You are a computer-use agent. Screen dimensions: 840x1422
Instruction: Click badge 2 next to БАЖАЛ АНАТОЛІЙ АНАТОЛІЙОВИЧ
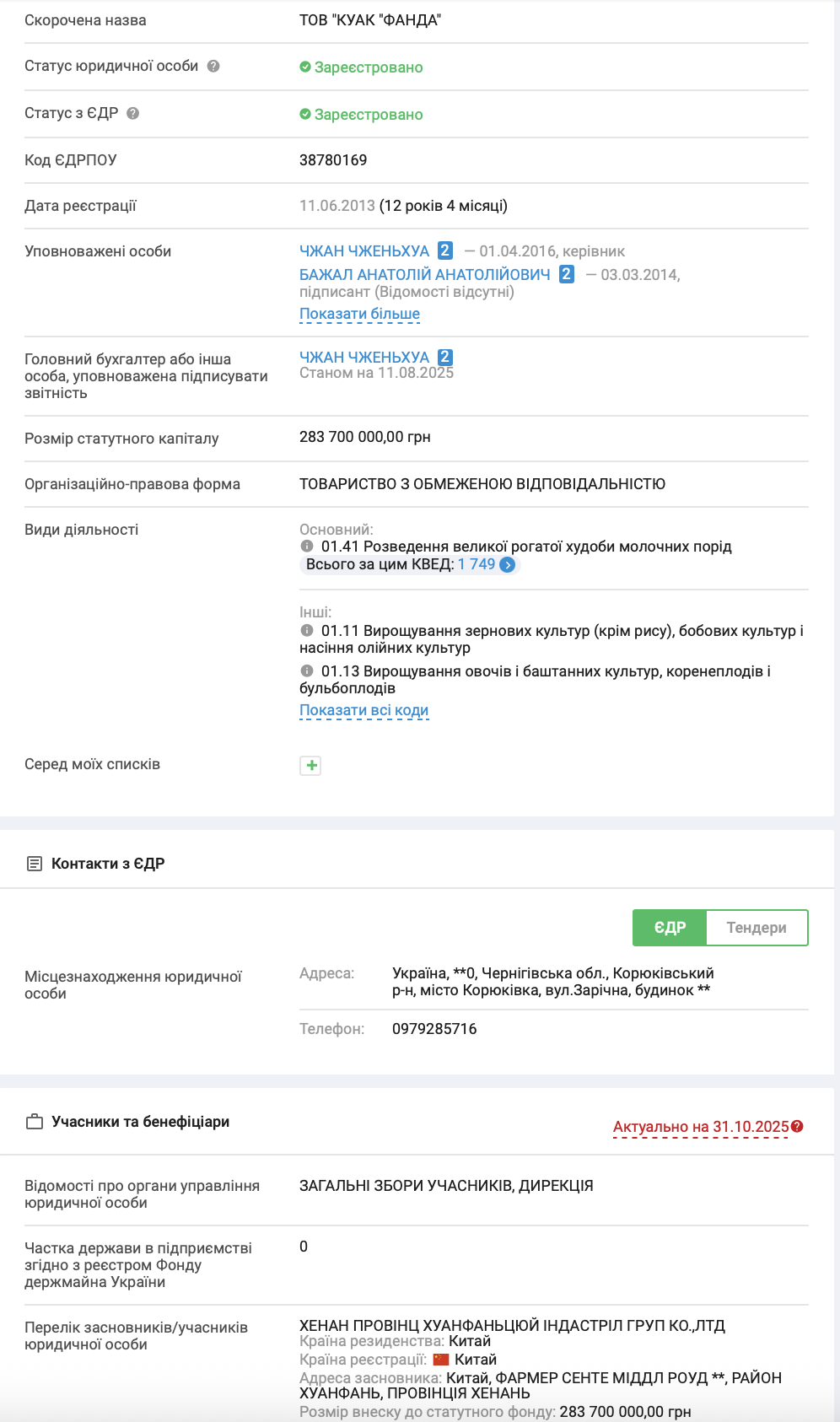coord(567,274)
